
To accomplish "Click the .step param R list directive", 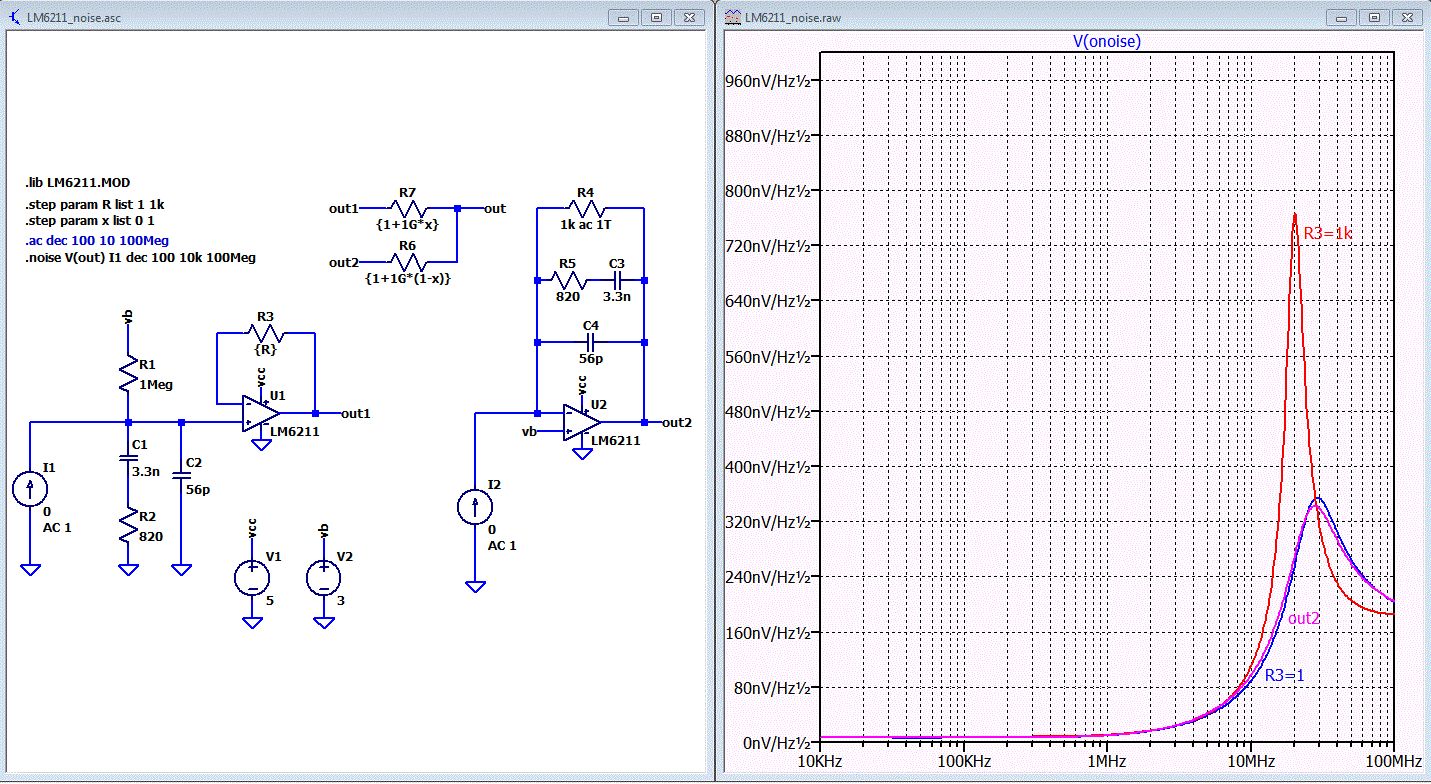I will pos(96,205).
